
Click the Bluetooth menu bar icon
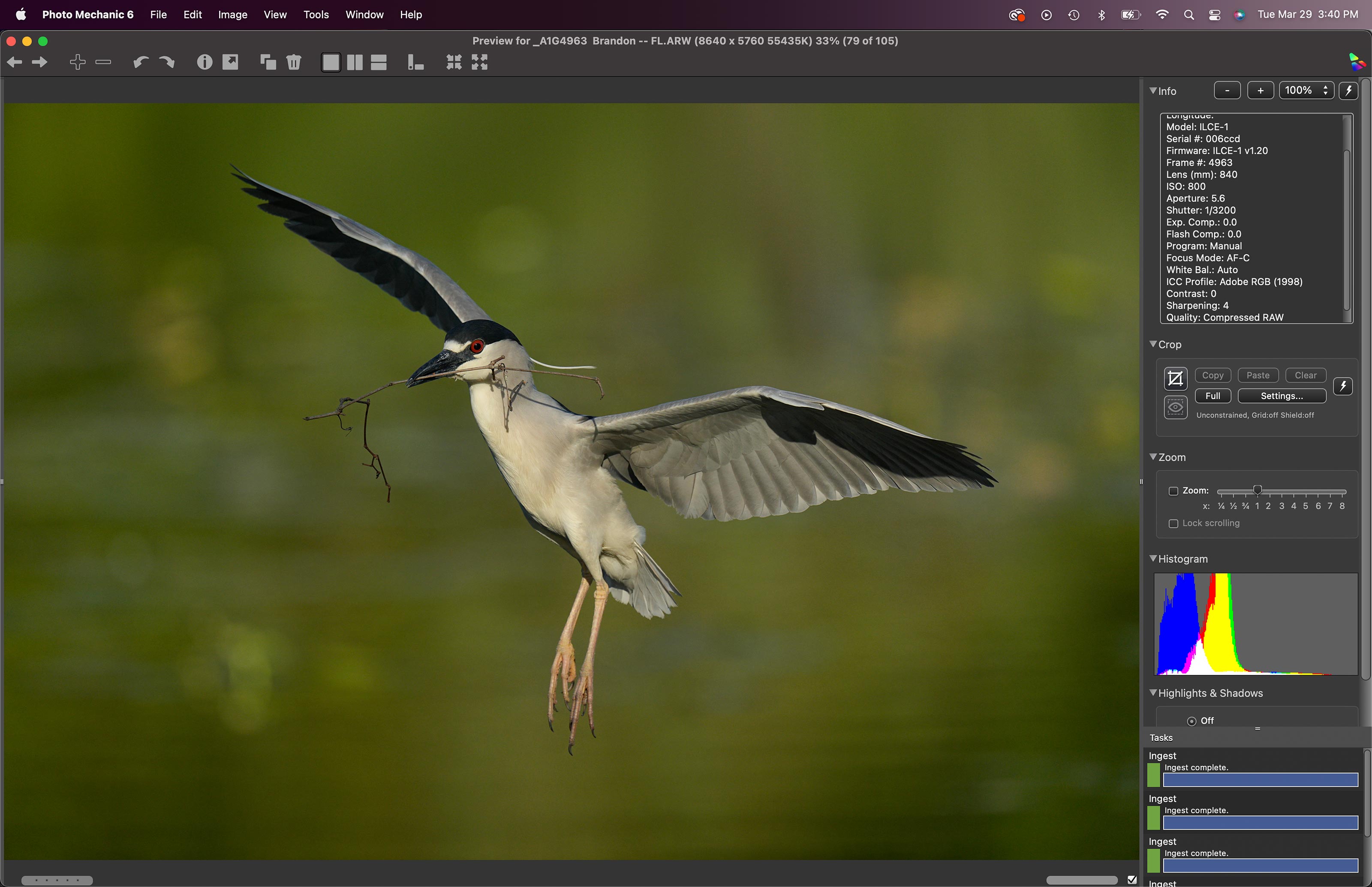point(1101,15)
